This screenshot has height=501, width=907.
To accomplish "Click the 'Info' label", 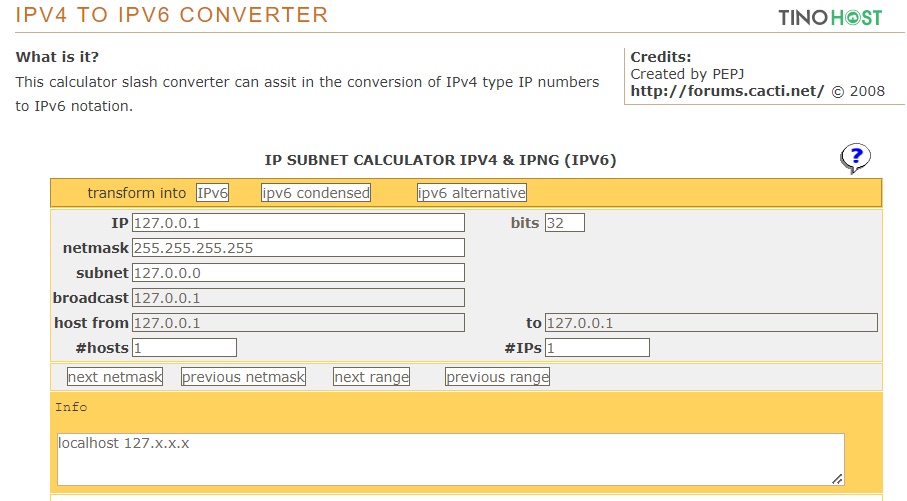I will point(71,407).
